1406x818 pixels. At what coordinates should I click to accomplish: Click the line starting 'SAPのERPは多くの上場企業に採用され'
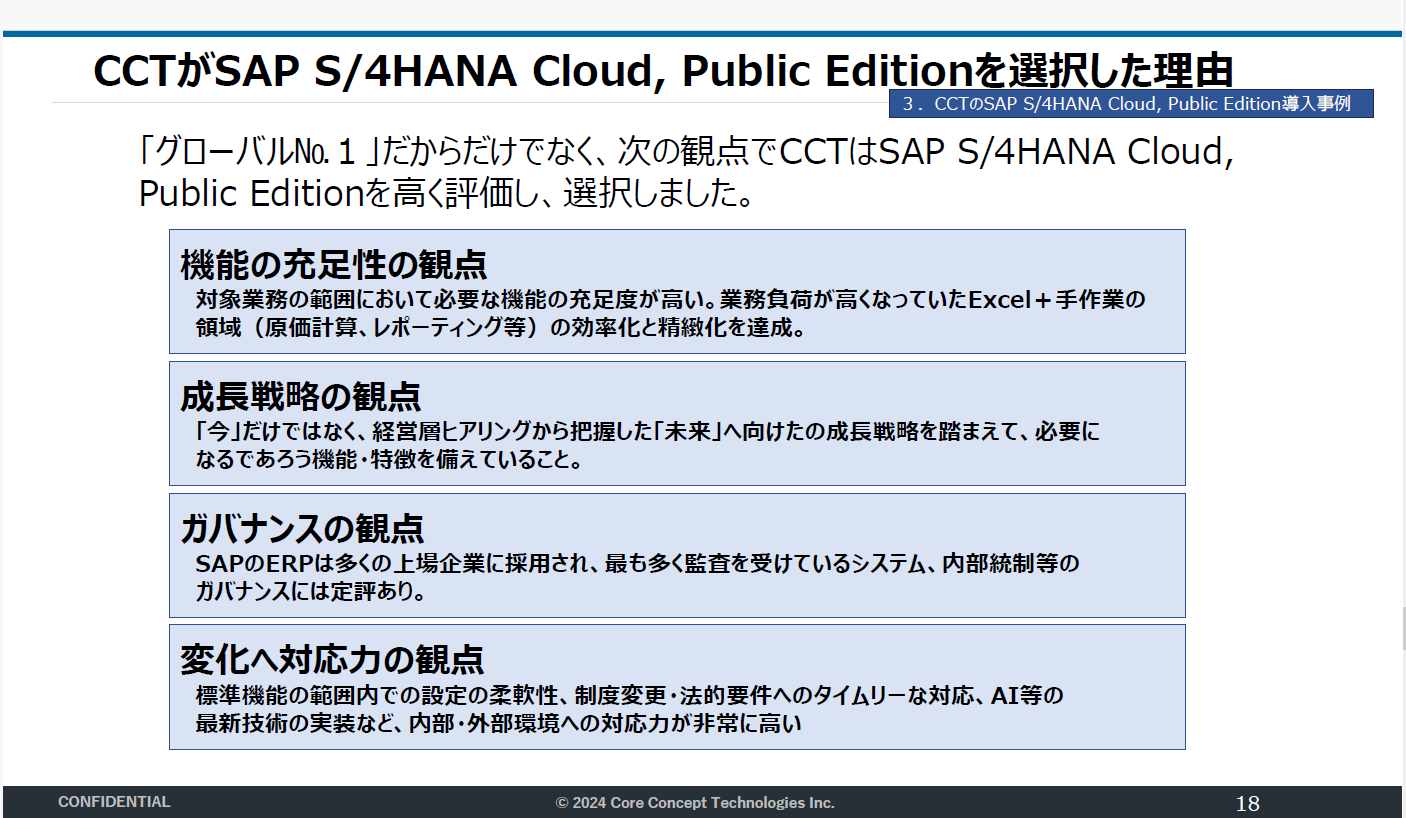(x=638, y=564)
